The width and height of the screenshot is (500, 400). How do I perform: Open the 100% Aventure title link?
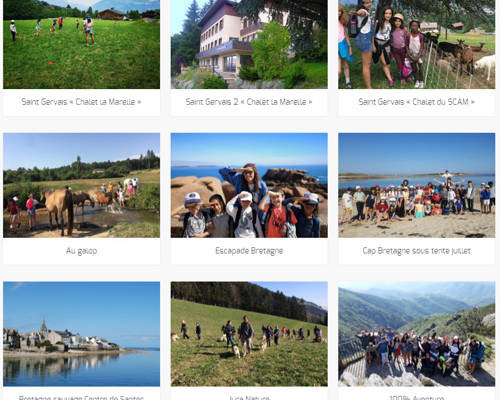click(417, 397)
